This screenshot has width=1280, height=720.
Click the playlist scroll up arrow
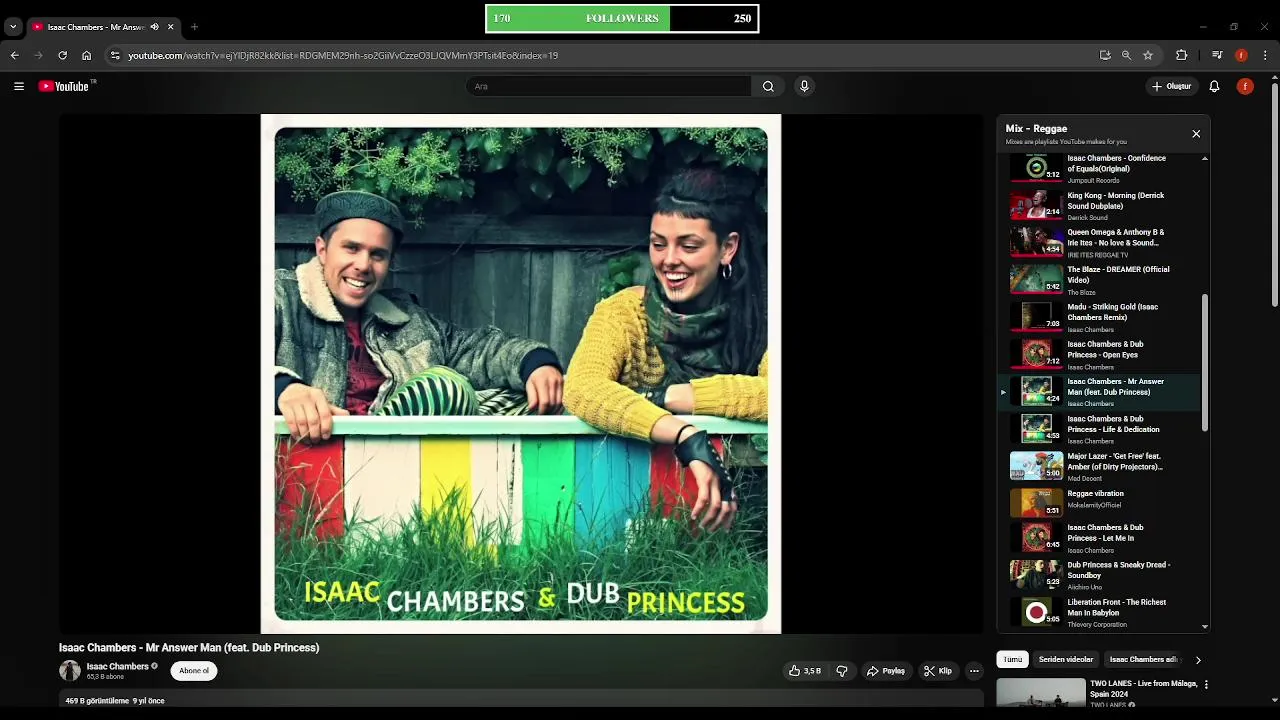click(1204, 158)
